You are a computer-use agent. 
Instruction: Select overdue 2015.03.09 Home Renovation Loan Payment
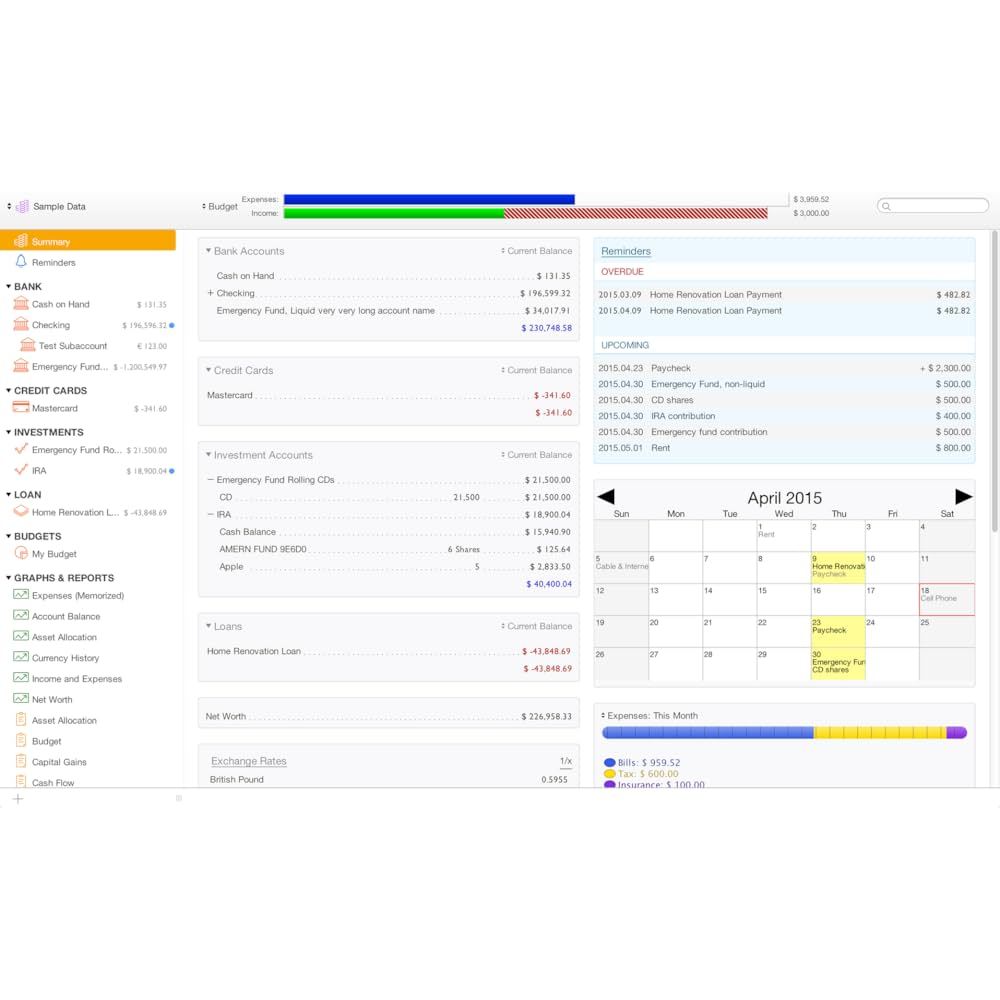[784, 295]
